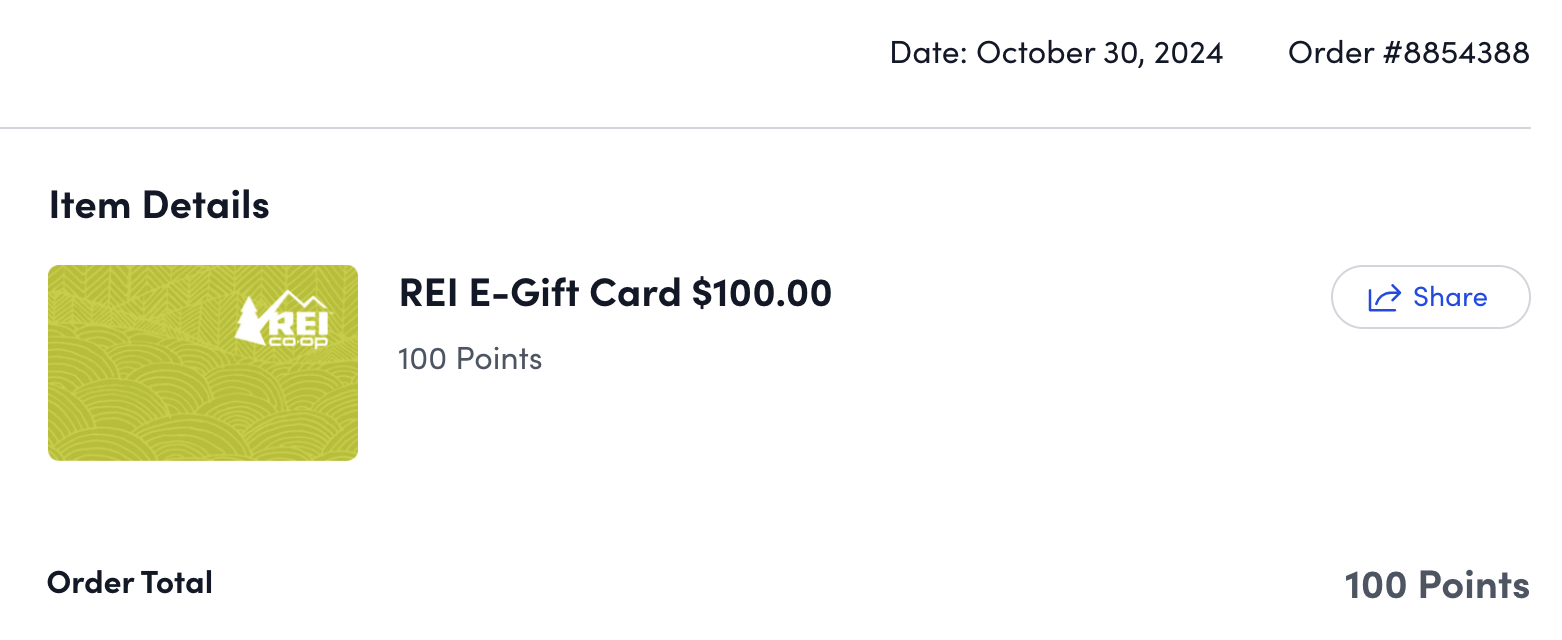Click the 100 Points text under item
Image resolution: width=1562 pixels, height=640 pixels.
click(470, 359)
